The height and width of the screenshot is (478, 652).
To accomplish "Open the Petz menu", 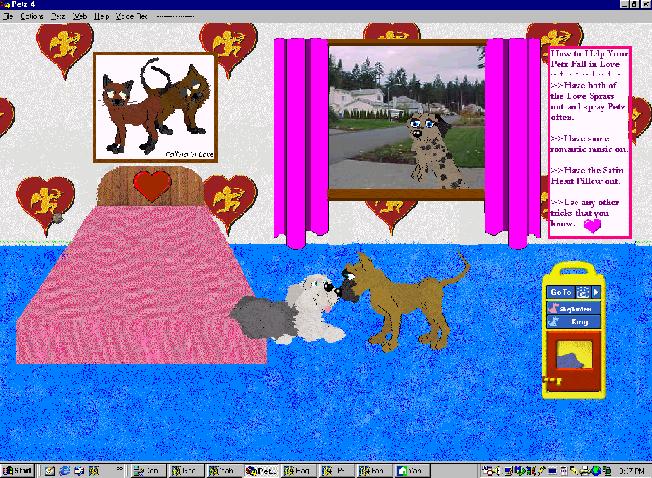I will (59, 17).
